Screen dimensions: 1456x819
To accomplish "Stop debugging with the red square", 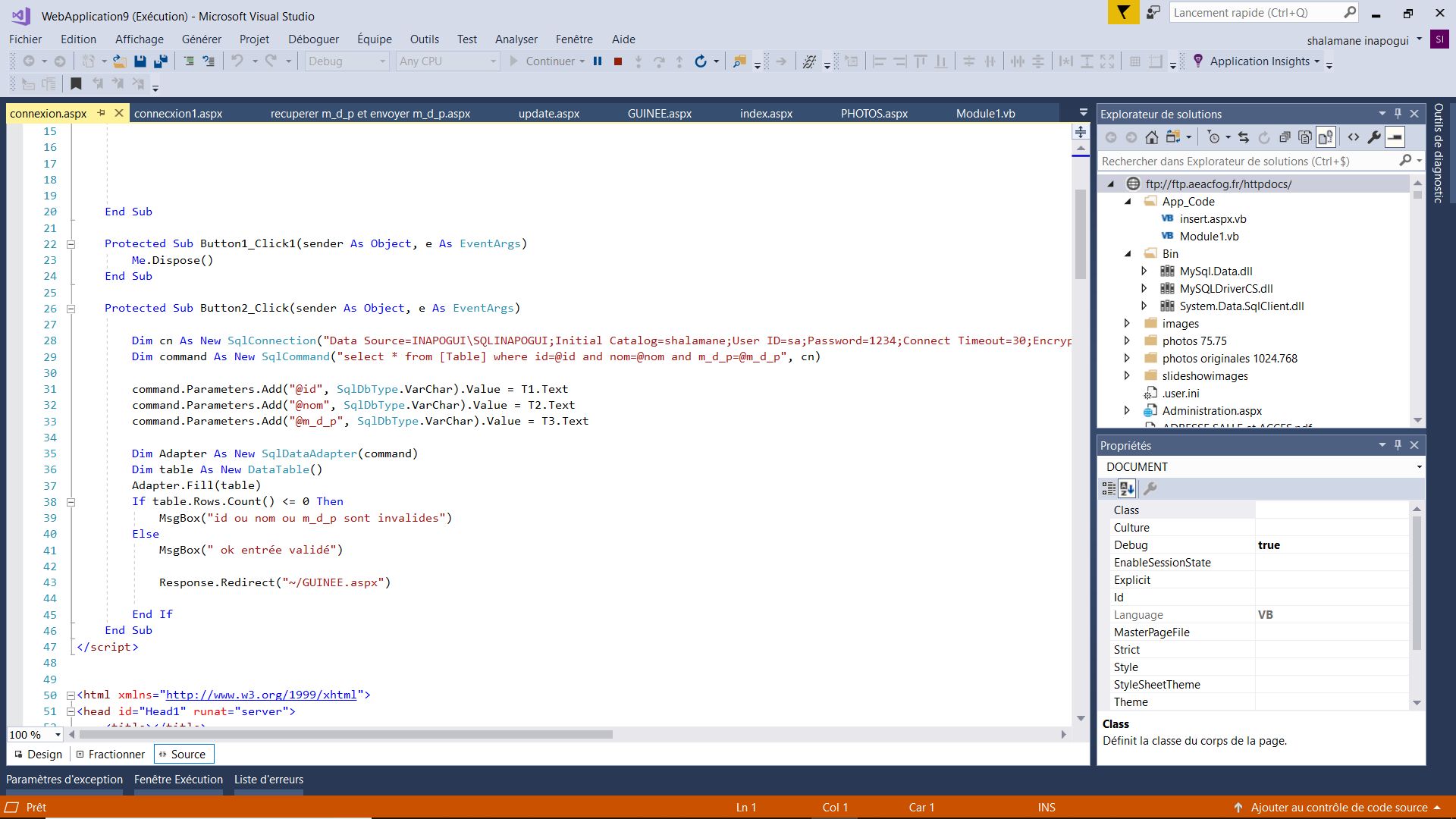I will (618, 61).
